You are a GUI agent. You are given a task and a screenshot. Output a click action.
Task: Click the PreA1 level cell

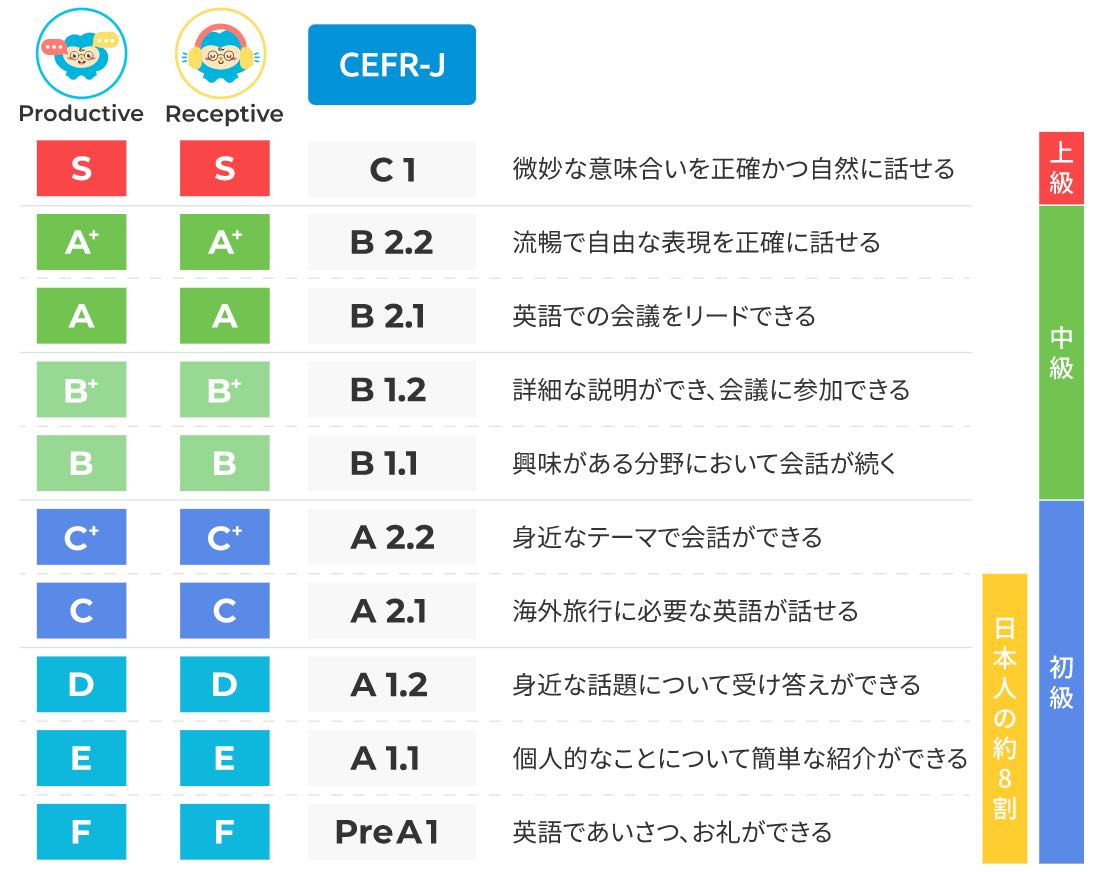[392, 832]
